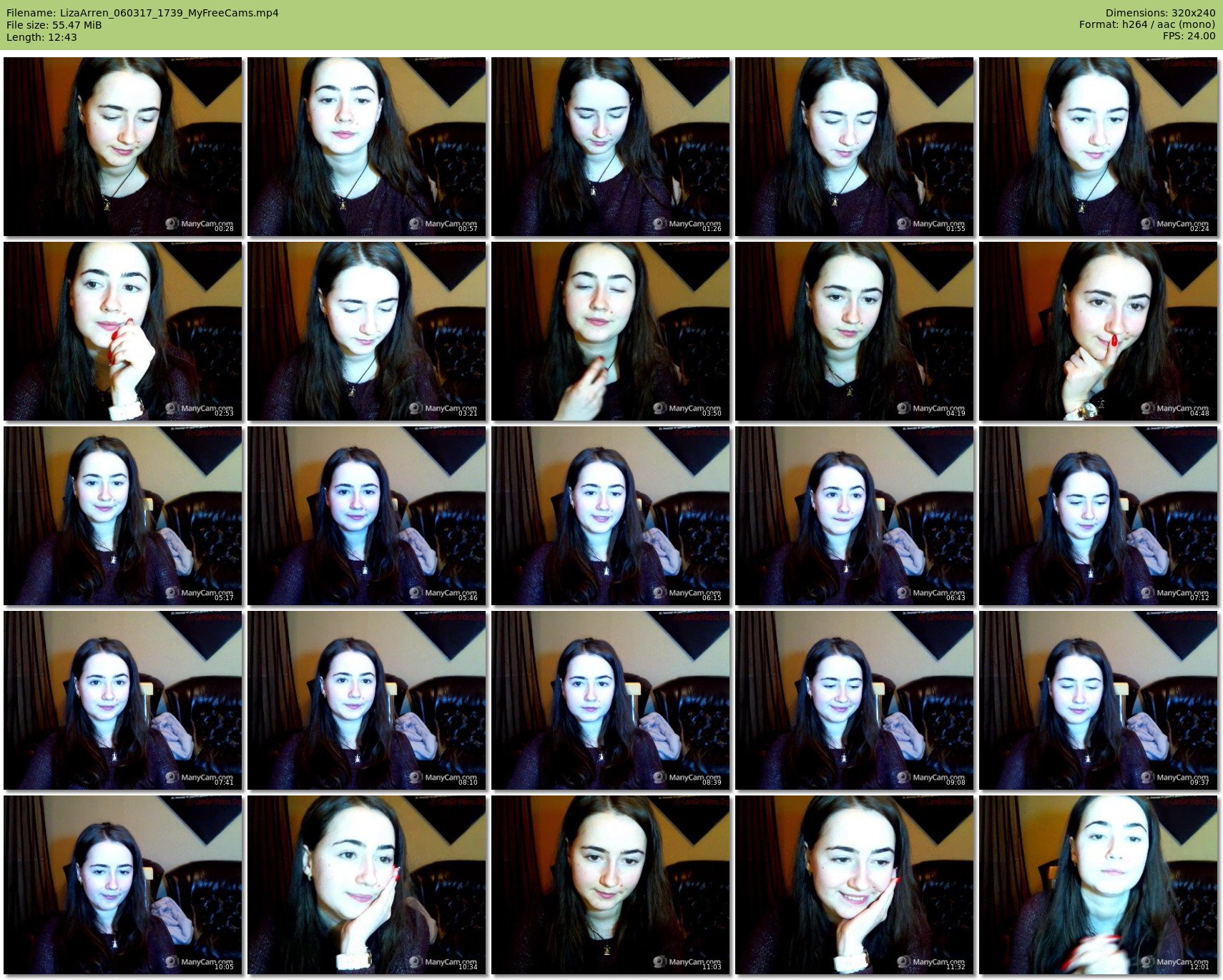The width and height of the screenshot is (1223, 980).
Task: Open the frame marked 04:19
Action: 855,331
